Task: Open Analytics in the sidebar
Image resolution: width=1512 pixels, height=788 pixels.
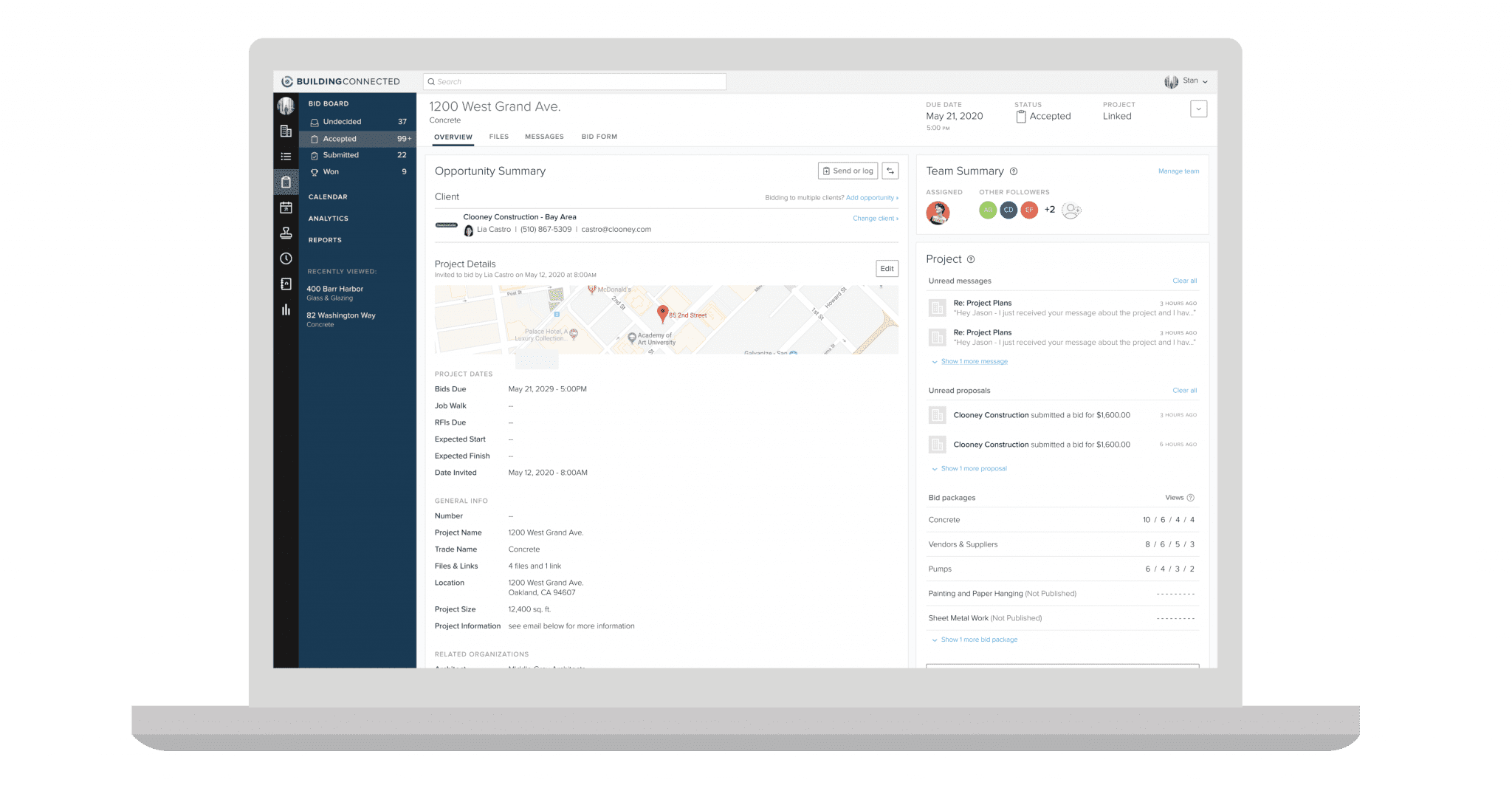Action: [329, 219]
